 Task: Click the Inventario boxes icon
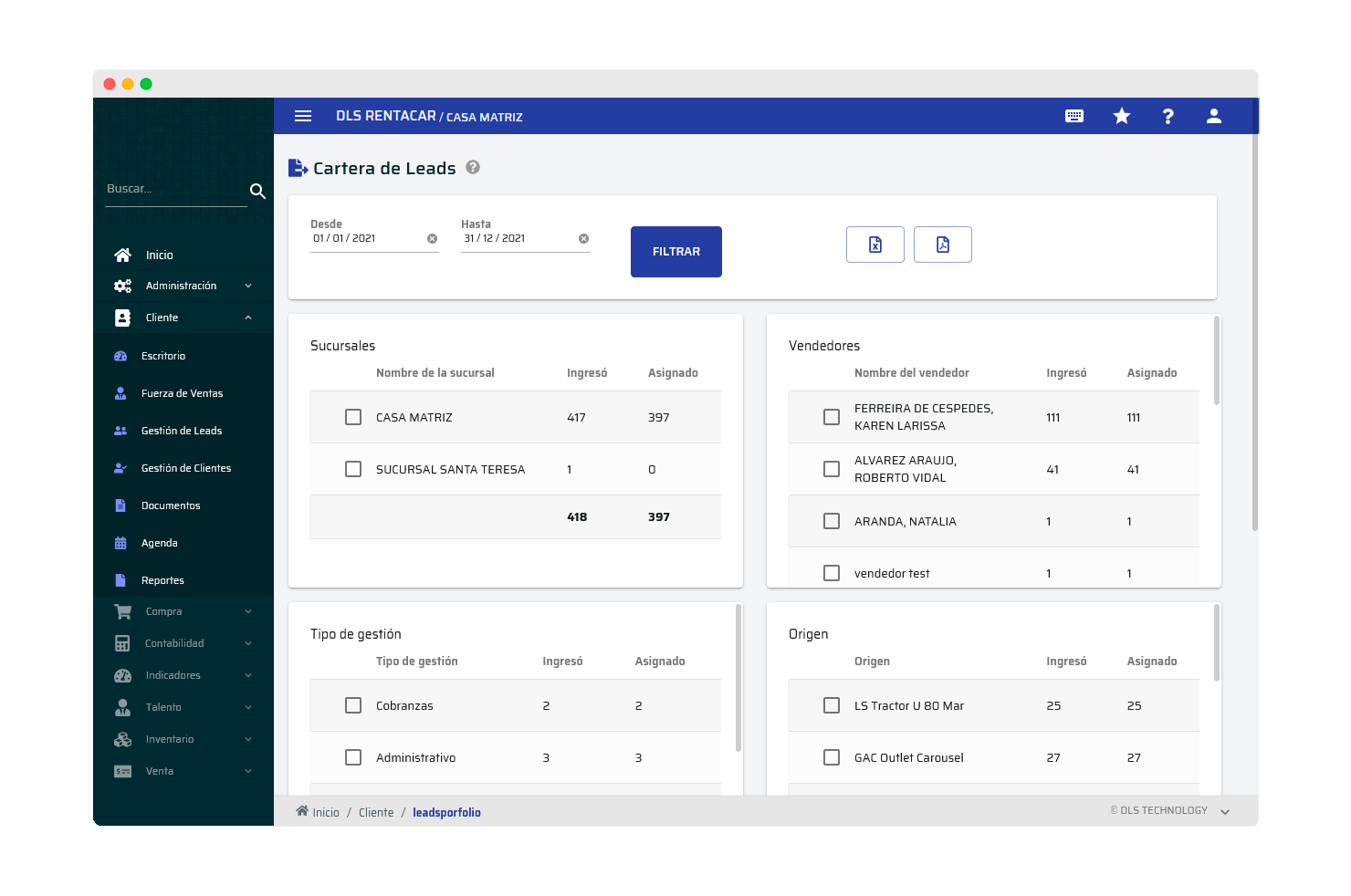(122, 739)
